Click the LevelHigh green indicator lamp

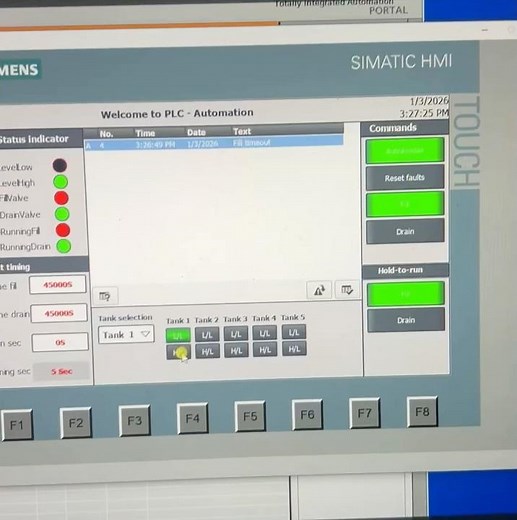click(x=61, y=182)
